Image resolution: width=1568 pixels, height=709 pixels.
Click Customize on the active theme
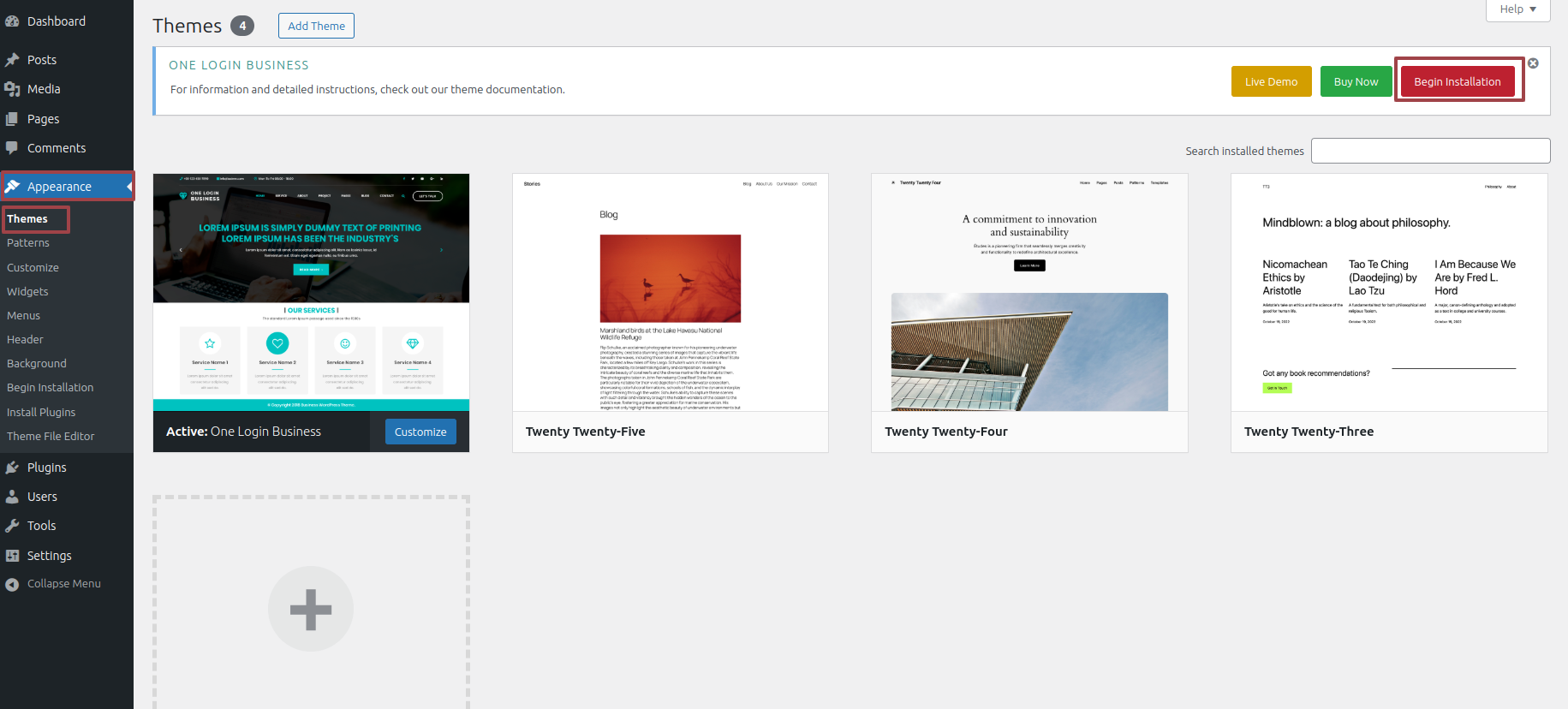point(420,432)
